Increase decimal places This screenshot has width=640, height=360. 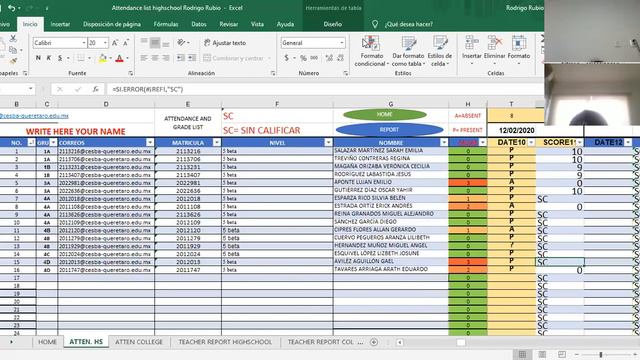click(x=329, y=58)
